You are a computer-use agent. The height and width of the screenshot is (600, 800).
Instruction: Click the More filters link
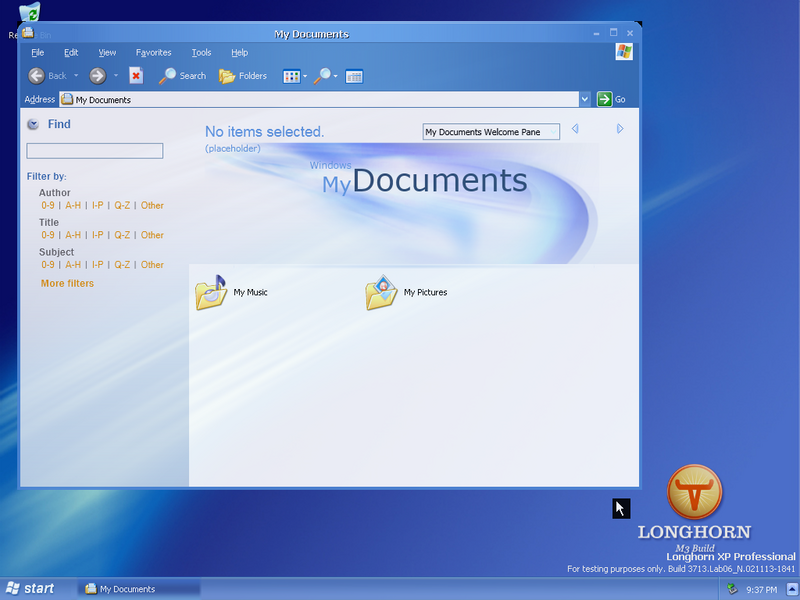[x=67, y=284]
